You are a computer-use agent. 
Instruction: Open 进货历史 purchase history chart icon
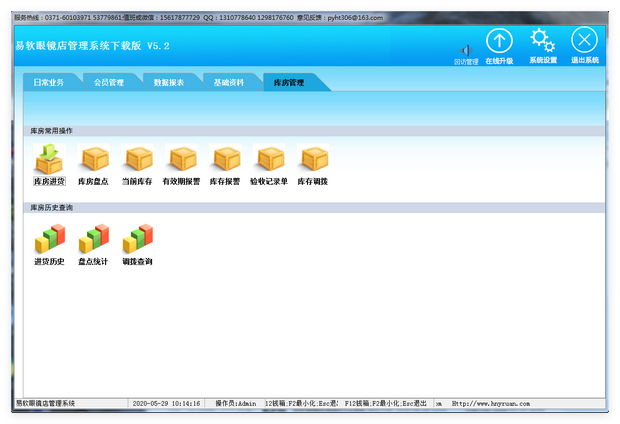(x=49, y=239)
